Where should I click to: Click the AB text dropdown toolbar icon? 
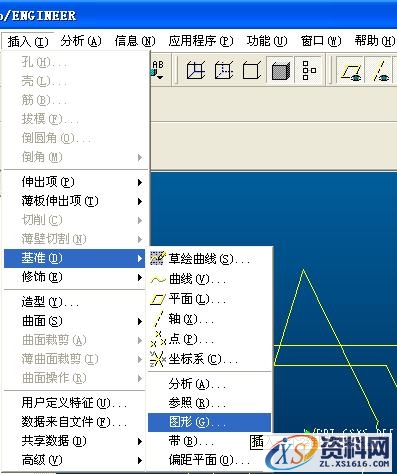click(157, 70)
